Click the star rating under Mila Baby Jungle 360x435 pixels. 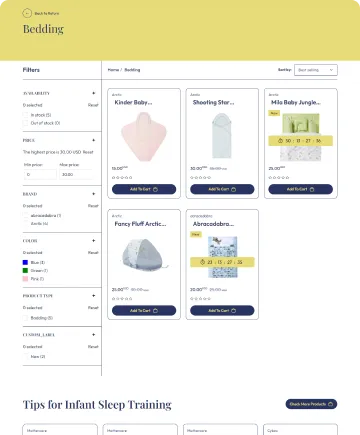point(279,177)
